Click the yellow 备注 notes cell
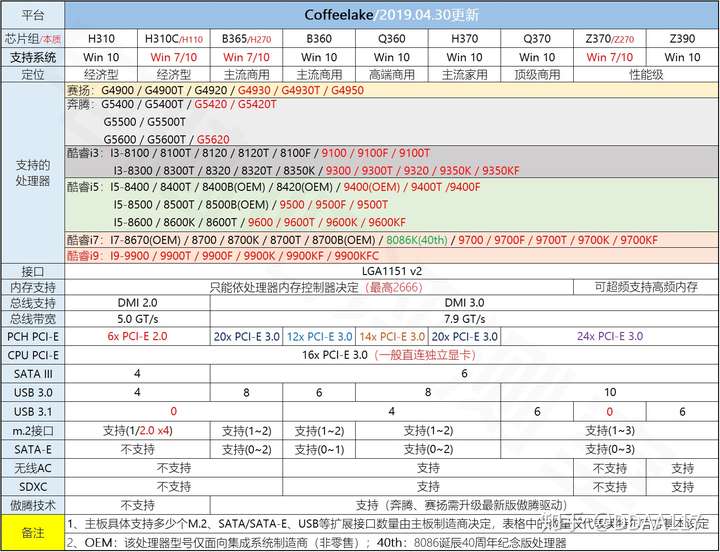Viewport: 720px width, 552px height. click(33, 532)
